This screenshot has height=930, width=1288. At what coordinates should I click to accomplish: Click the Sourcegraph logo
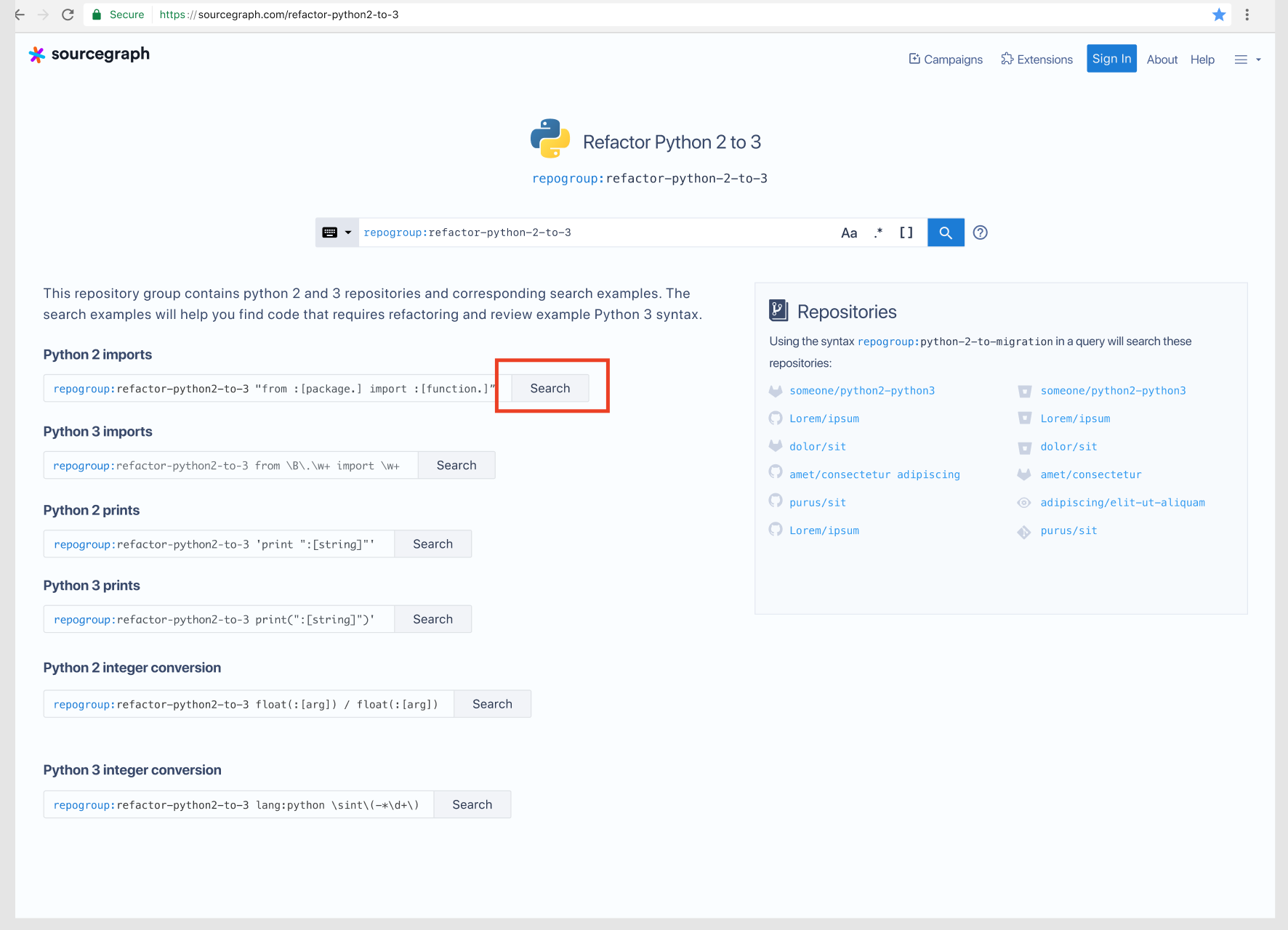[89, 54]
